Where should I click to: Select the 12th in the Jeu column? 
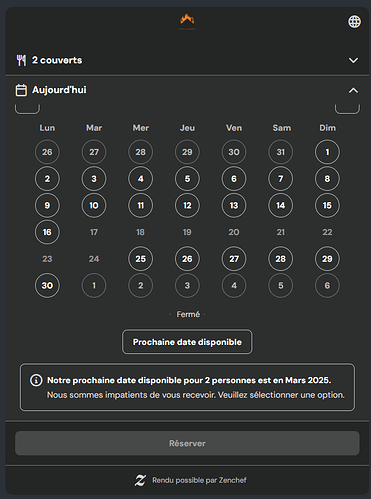[x=187, y=205]
